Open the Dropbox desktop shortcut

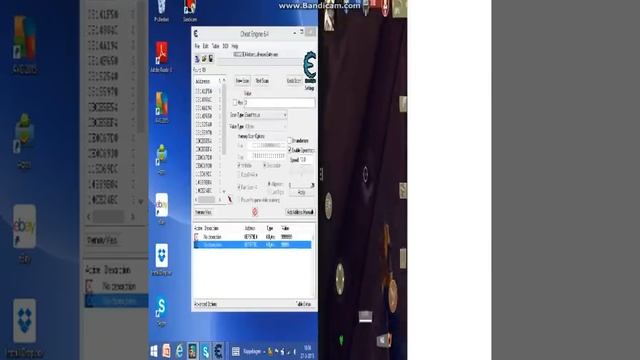tap(162, 260)
